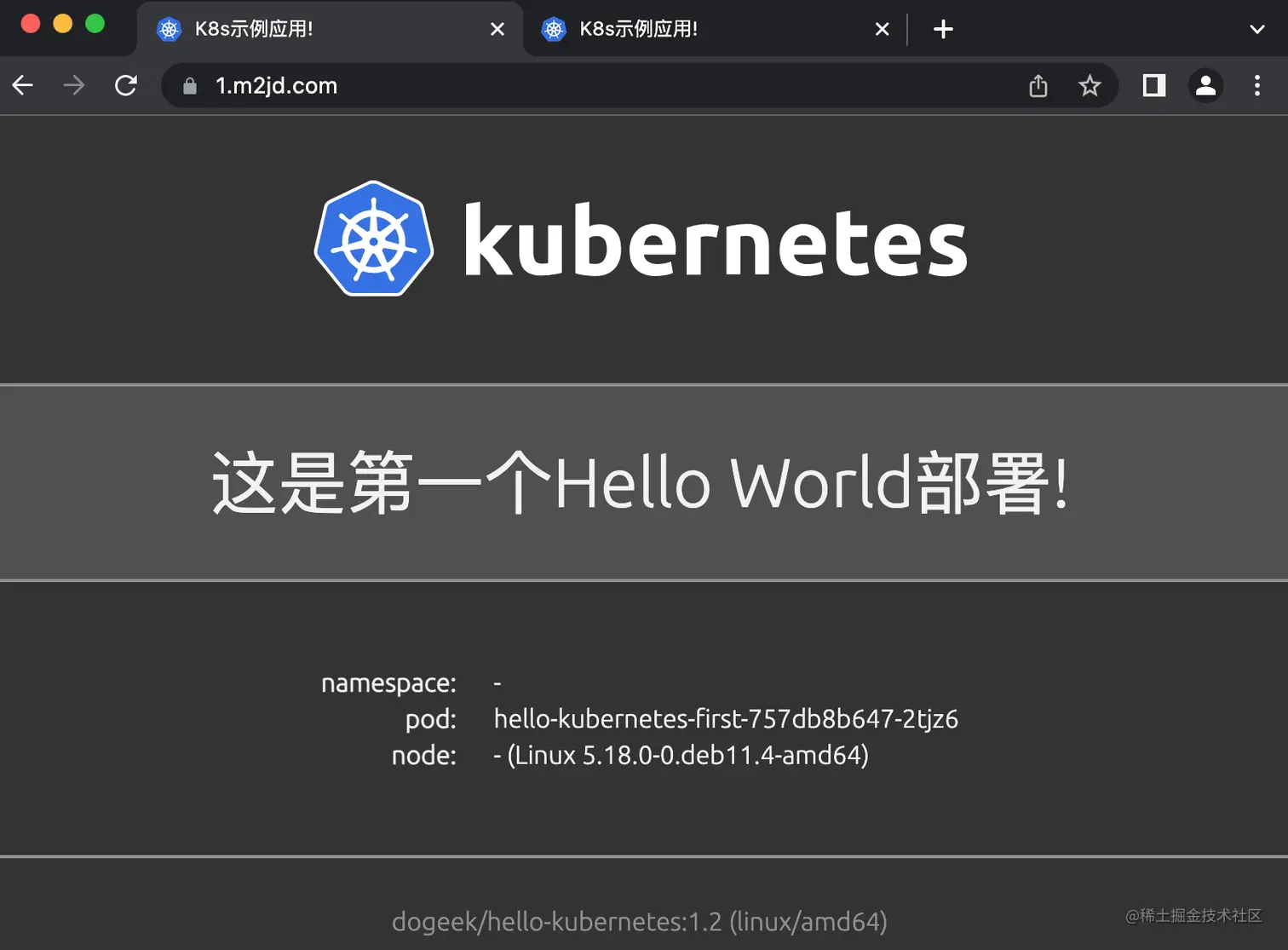Select first K8s示例应用 tab
The height and width of the screenshot is (950, 1288).
tap(331, 29)
